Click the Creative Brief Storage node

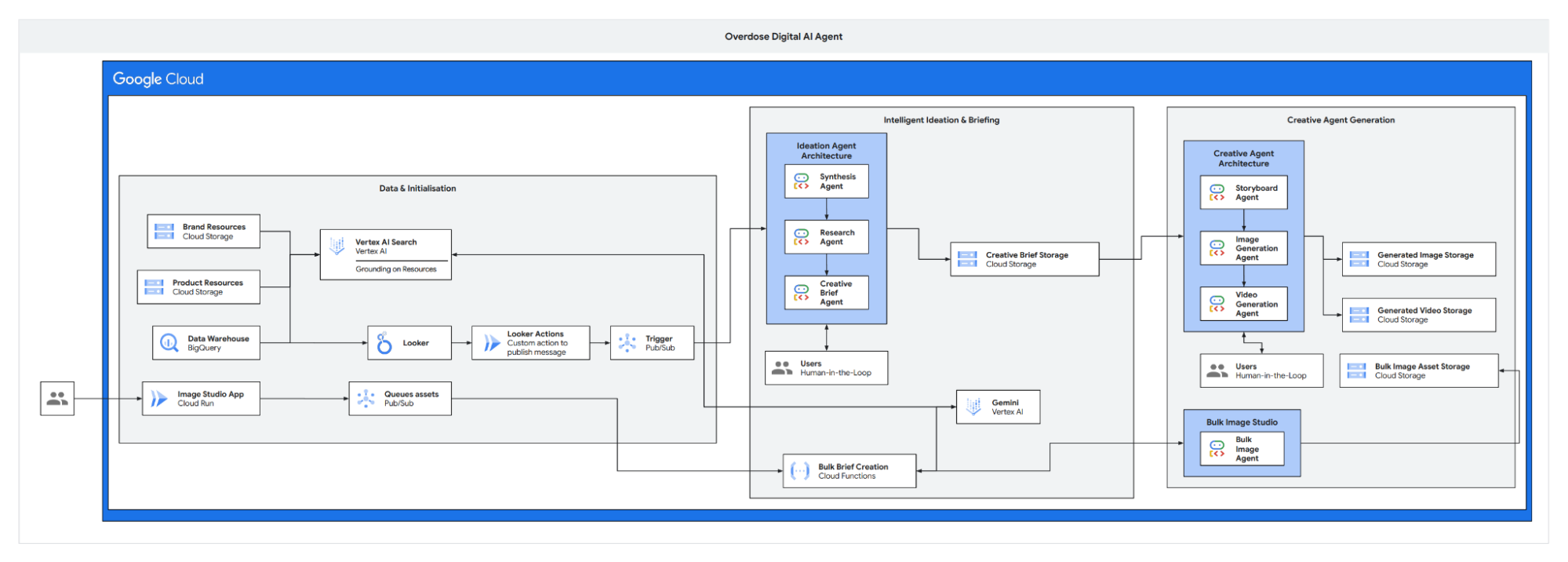click(x=1024, y=259)
